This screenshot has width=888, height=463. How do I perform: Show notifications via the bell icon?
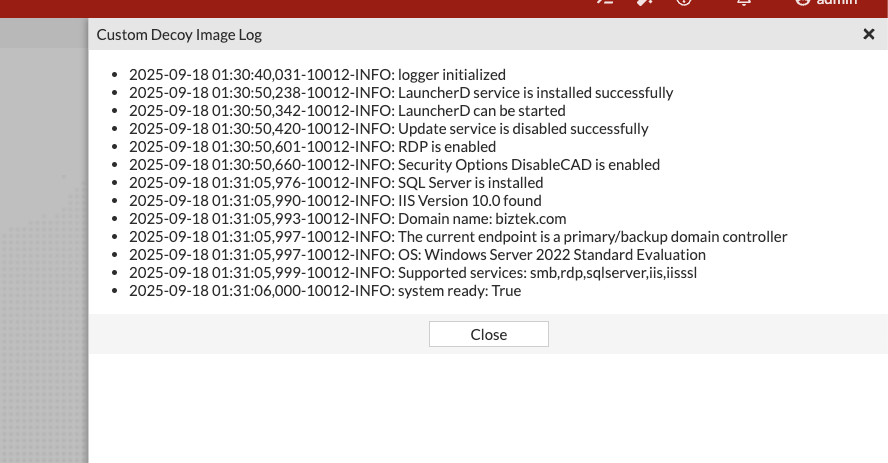click(x=744, y=3)
